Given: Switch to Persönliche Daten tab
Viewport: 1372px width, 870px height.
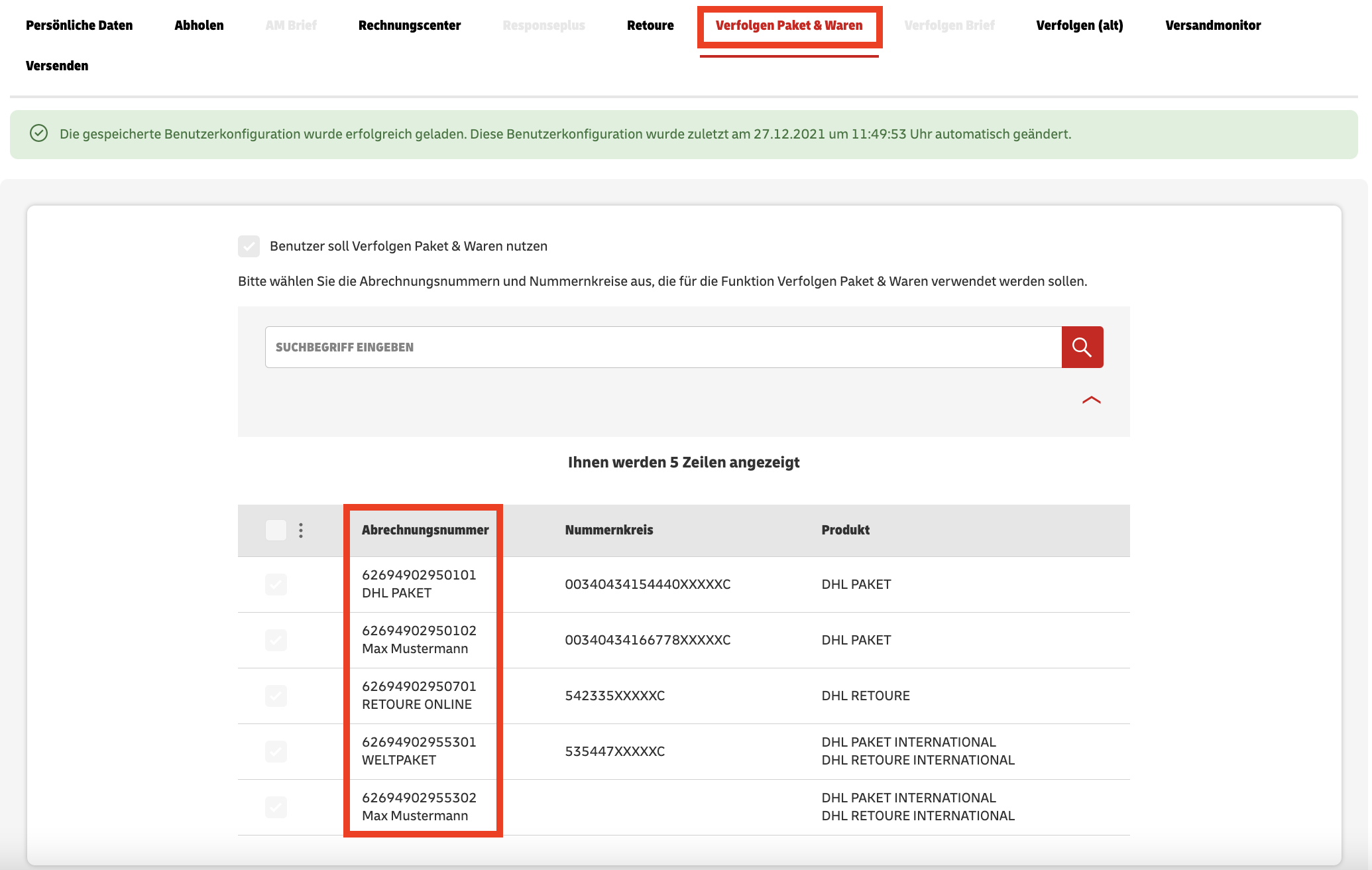Looking at the screenshot, I should click(79, 25).
